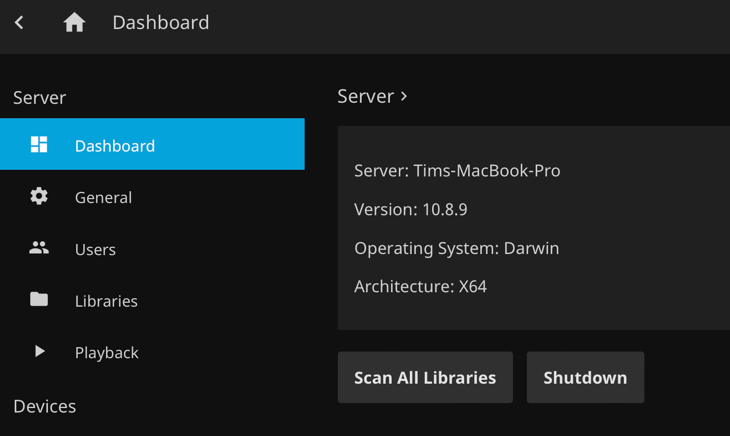Image resolution: width=730 pixels, height=436 pixels.
Task: Click the Tims-MacBook-Pro server name text
Action: click(x=486, y=171)
